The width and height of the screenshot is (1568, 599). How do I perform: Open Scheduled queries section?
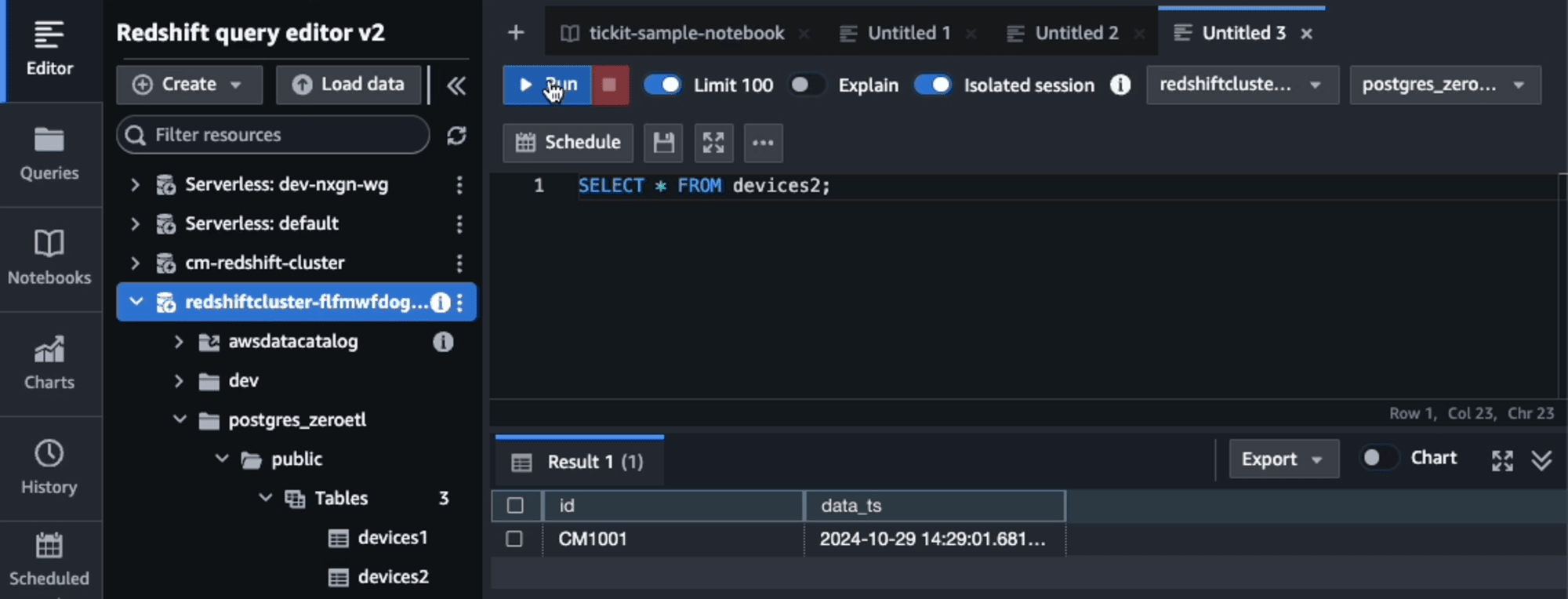49,560
